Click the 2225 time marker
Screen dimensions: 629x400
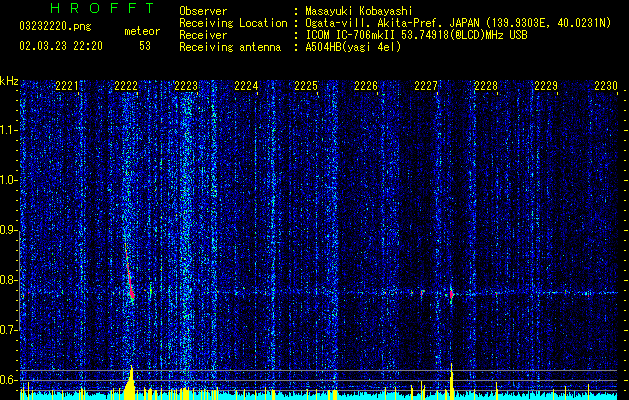tap(306, 86)
